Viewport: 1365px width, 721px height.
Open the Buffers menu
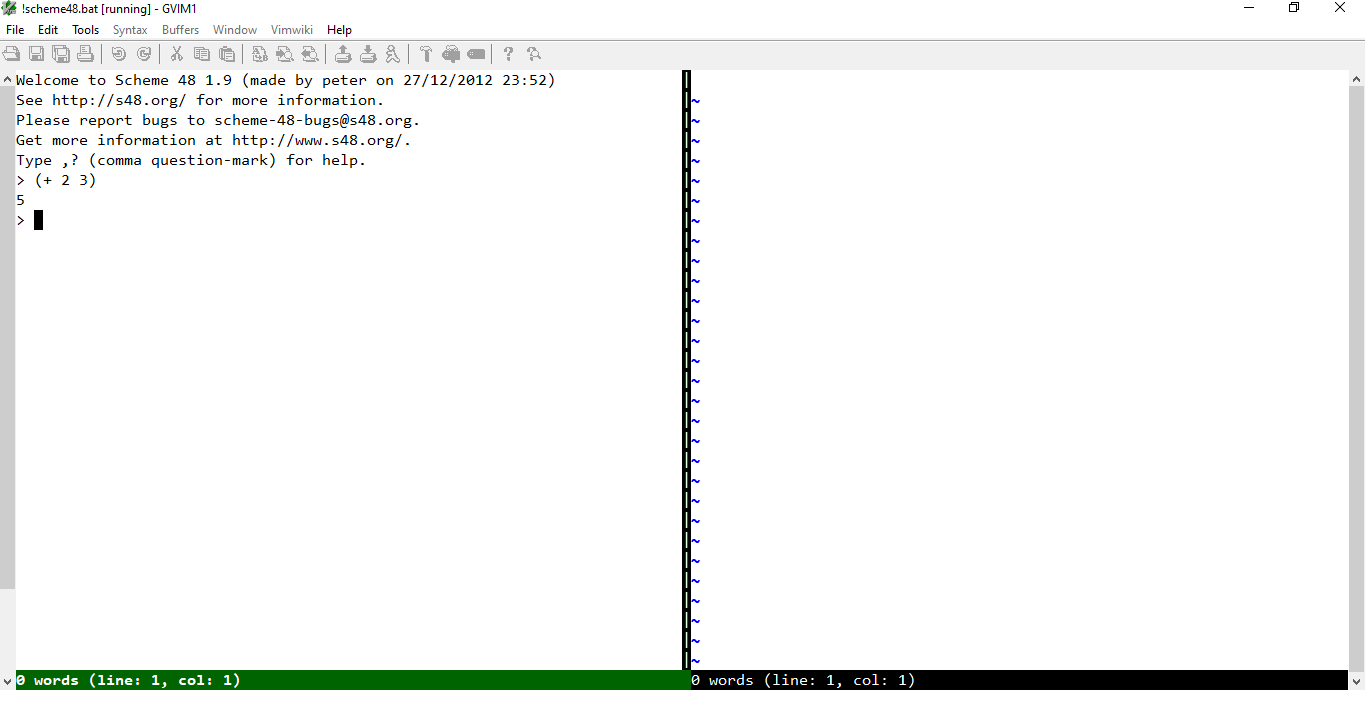(181, 30)
